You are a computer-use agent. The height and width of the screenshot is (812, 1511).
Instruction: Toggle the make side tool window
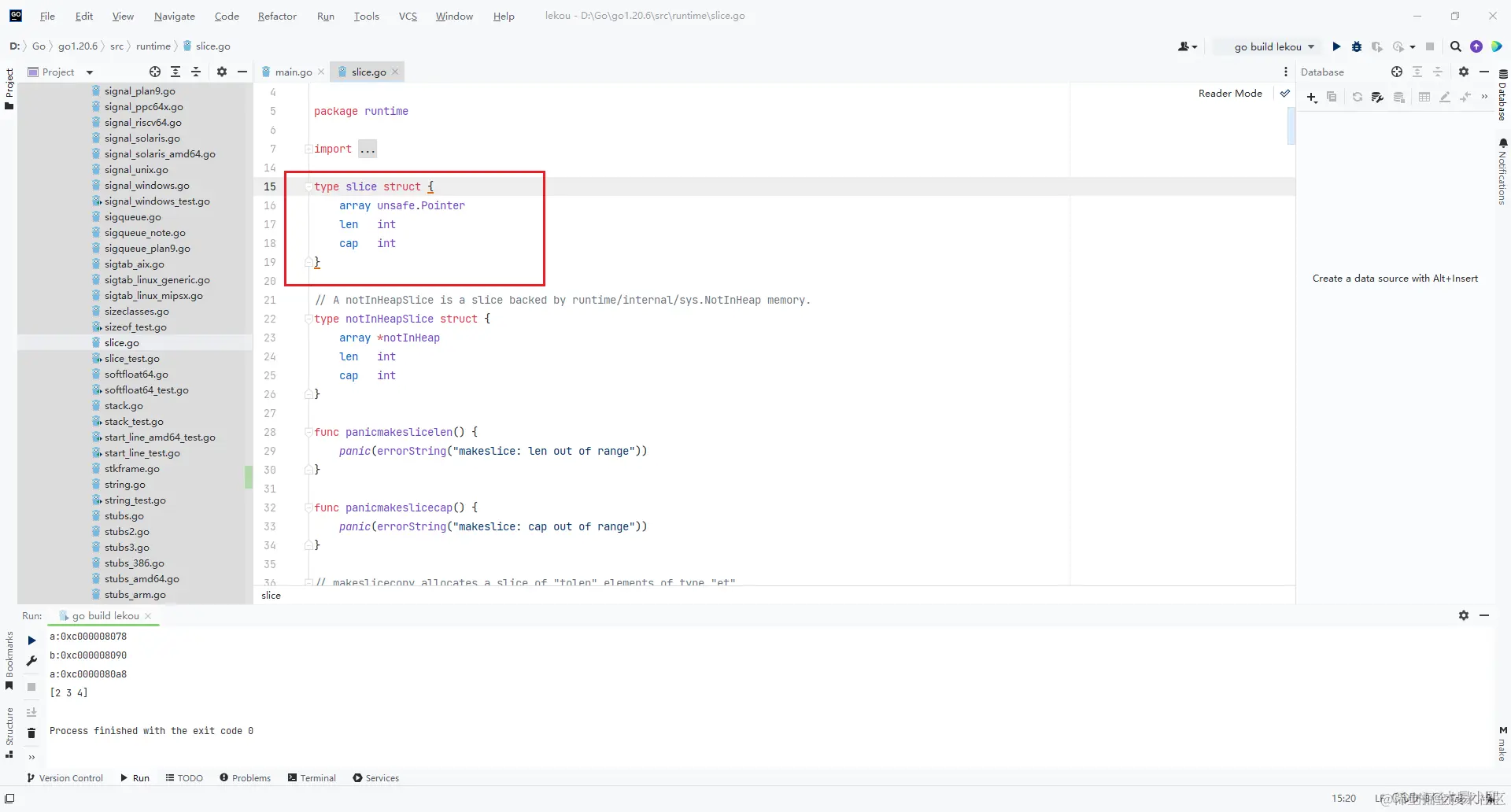(x=1502, y=744)
